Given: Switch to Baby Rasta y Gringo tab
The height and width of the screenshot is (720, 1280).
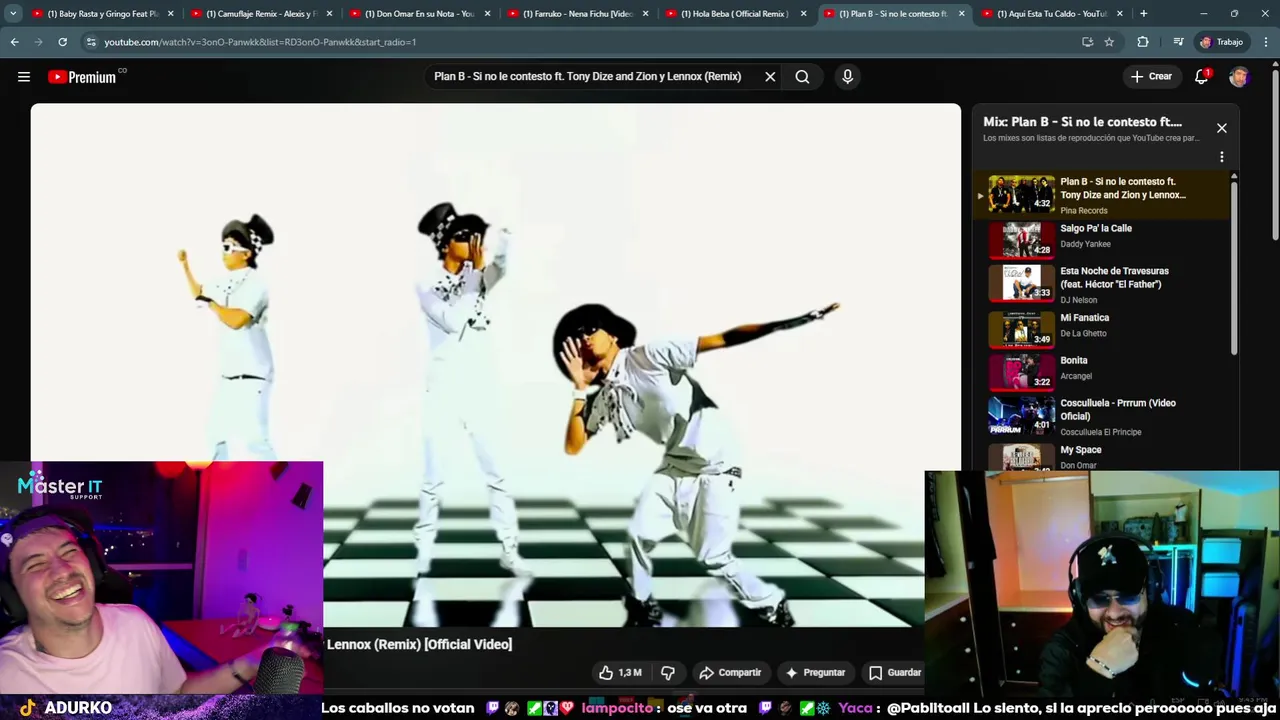Looking at the screenshot, I should (104, 14).
